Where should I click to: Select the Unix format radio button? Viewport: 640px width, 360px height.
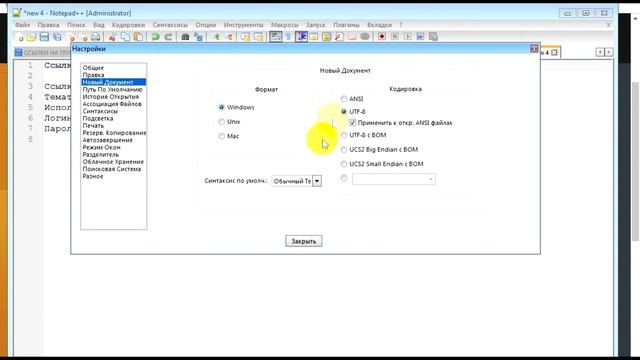pos(222,122)
